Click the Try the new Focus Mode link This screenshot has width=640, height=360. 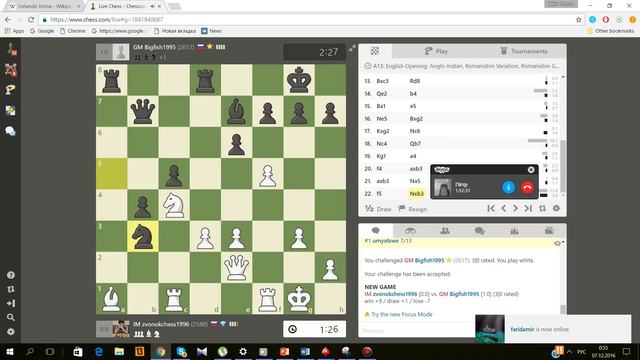click(x=402, y=314)
